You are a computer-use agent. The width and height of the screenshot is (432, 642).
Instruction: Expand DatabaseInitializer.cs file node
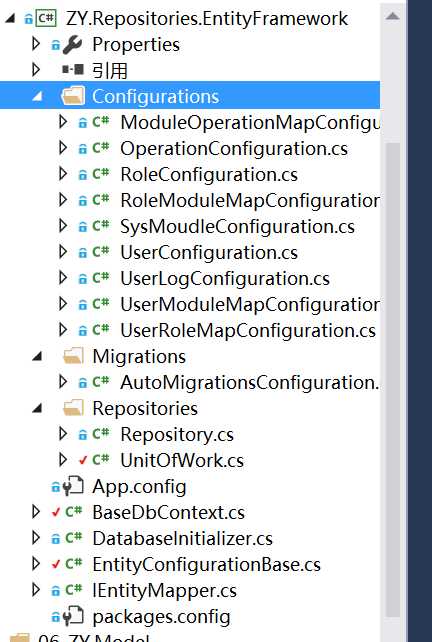(x=36, y=538)
